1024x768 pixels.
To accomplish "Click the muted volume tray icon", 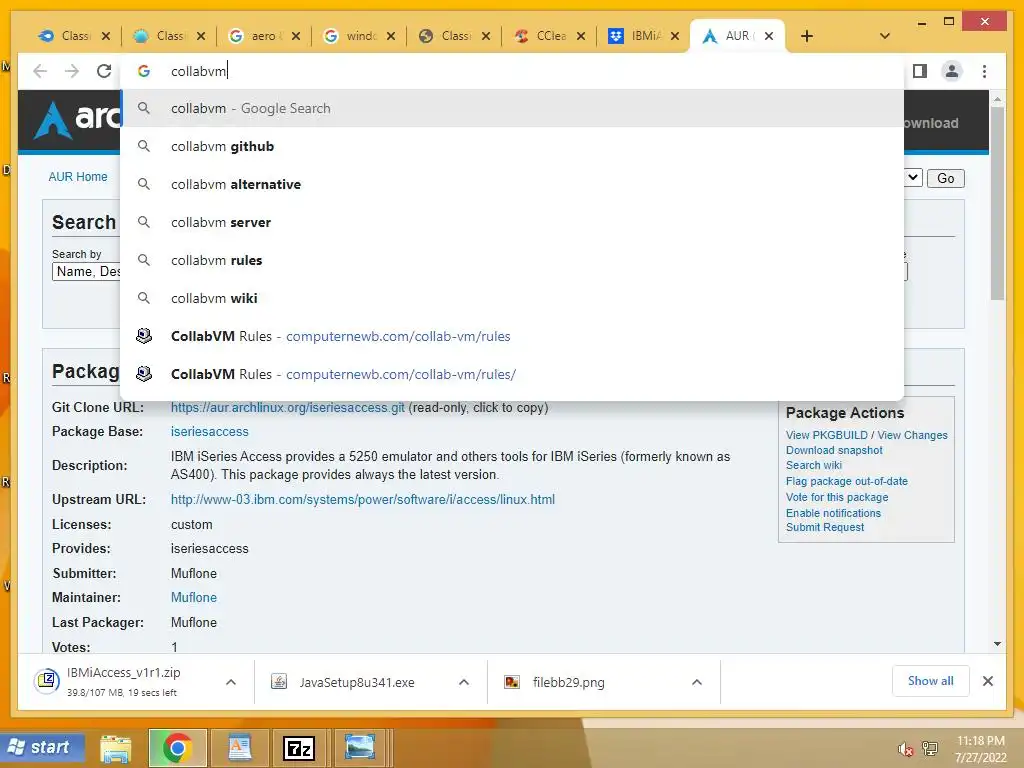I will [905, 749].
